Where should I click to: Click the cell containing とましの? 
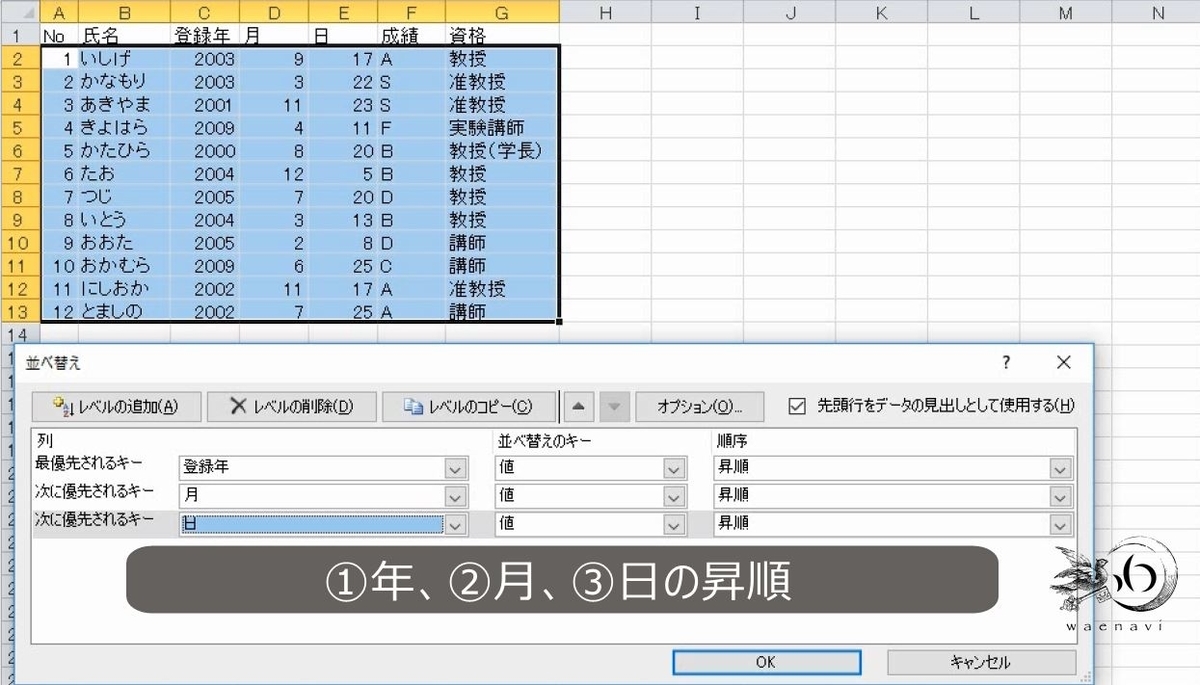(x=123, y=311)
